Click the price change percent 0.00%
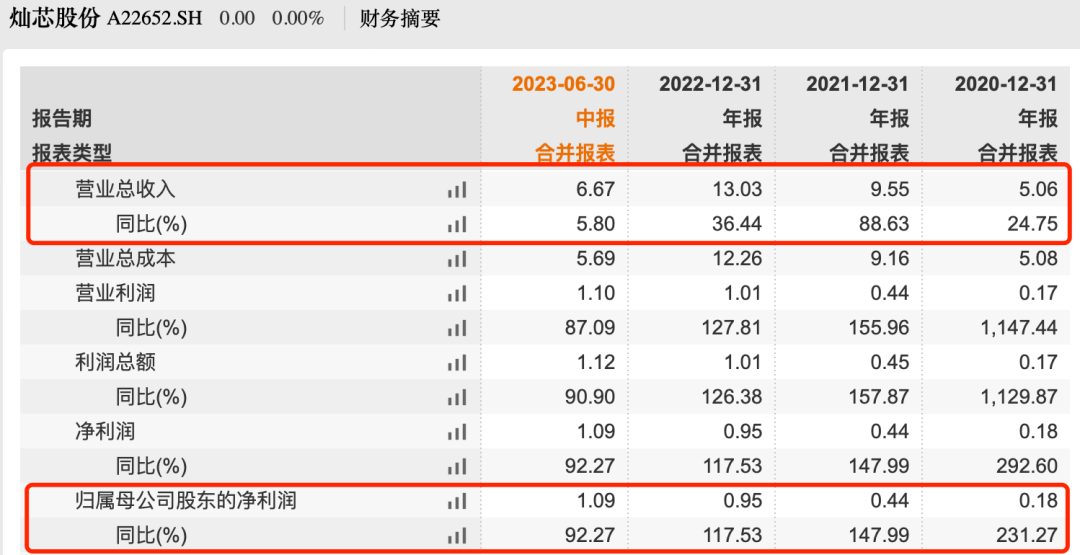Viewport: 1080px width, 555px height. 298,19
